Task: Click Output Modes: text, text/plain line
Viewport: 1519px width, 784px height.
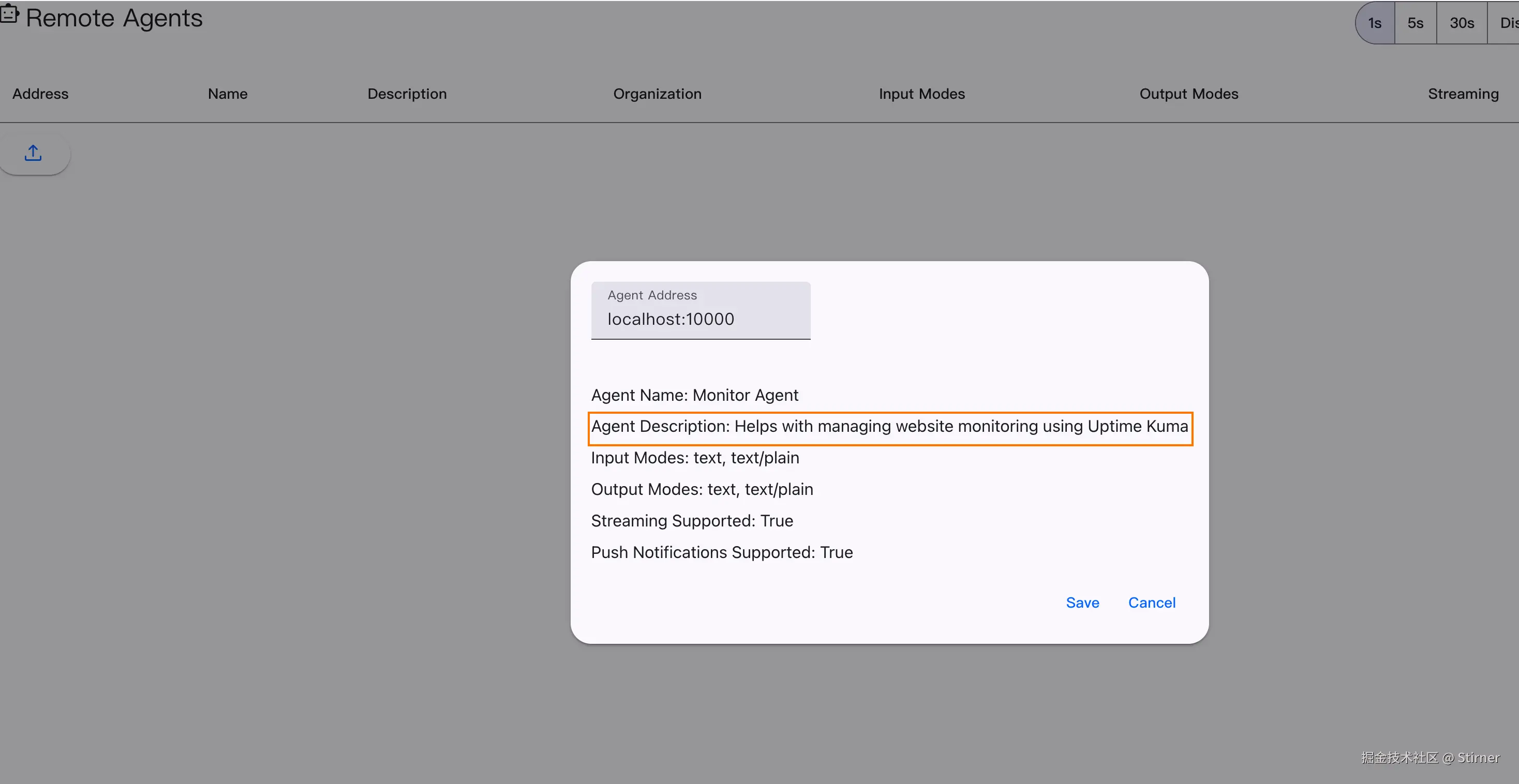Action: [702, 489]
